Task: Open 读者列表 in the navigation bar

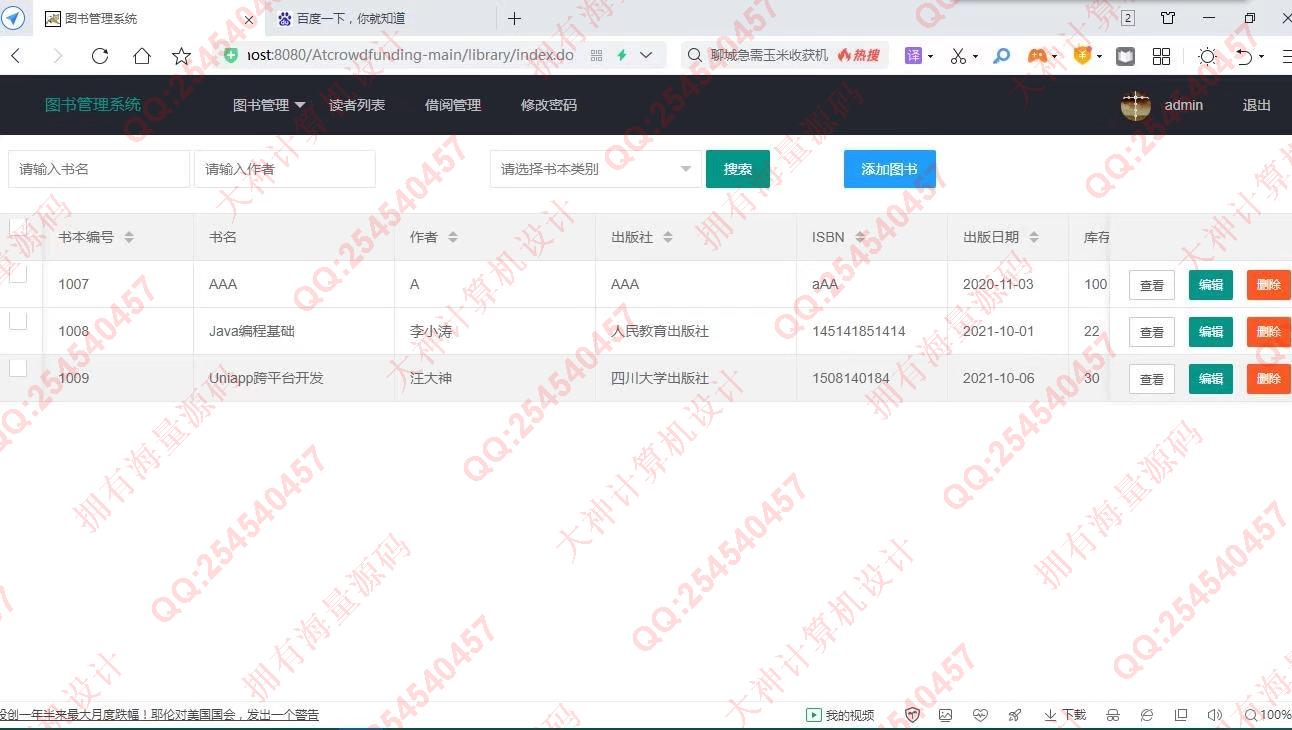Action: pos(357,105)
